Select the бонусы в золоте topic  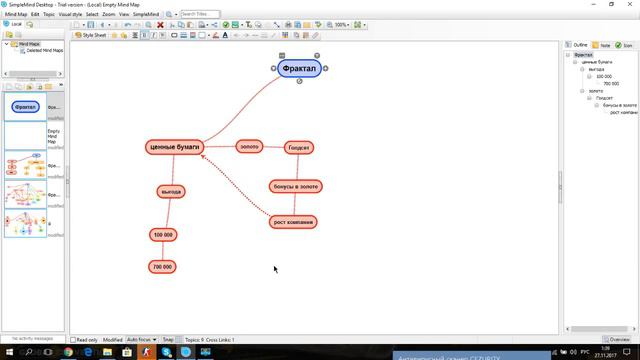click(296, 187)
